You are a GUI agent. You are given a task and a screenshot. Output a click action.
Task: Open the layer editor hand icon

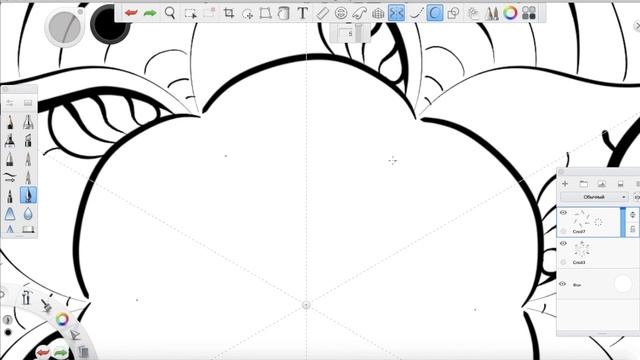(x=473, y=13)
